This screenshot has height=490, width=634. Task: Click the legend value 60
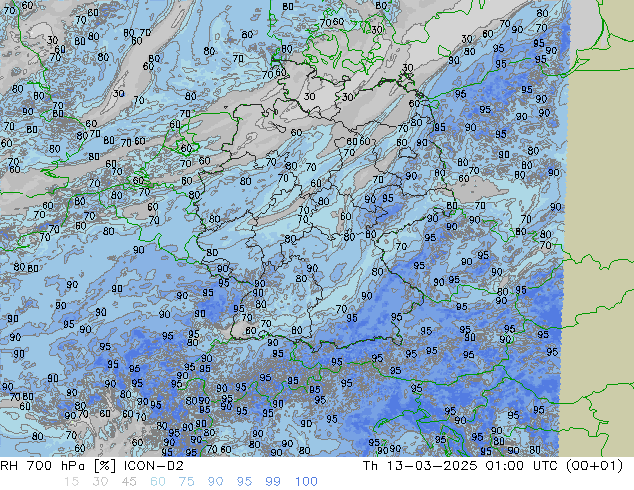tap(158, 482)
